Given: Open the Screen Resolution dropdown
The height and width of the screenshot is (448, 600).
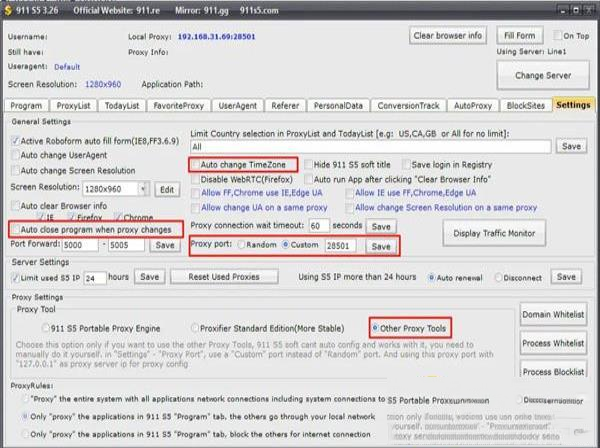Looking at the screenshot, I should tap(145, 188).
